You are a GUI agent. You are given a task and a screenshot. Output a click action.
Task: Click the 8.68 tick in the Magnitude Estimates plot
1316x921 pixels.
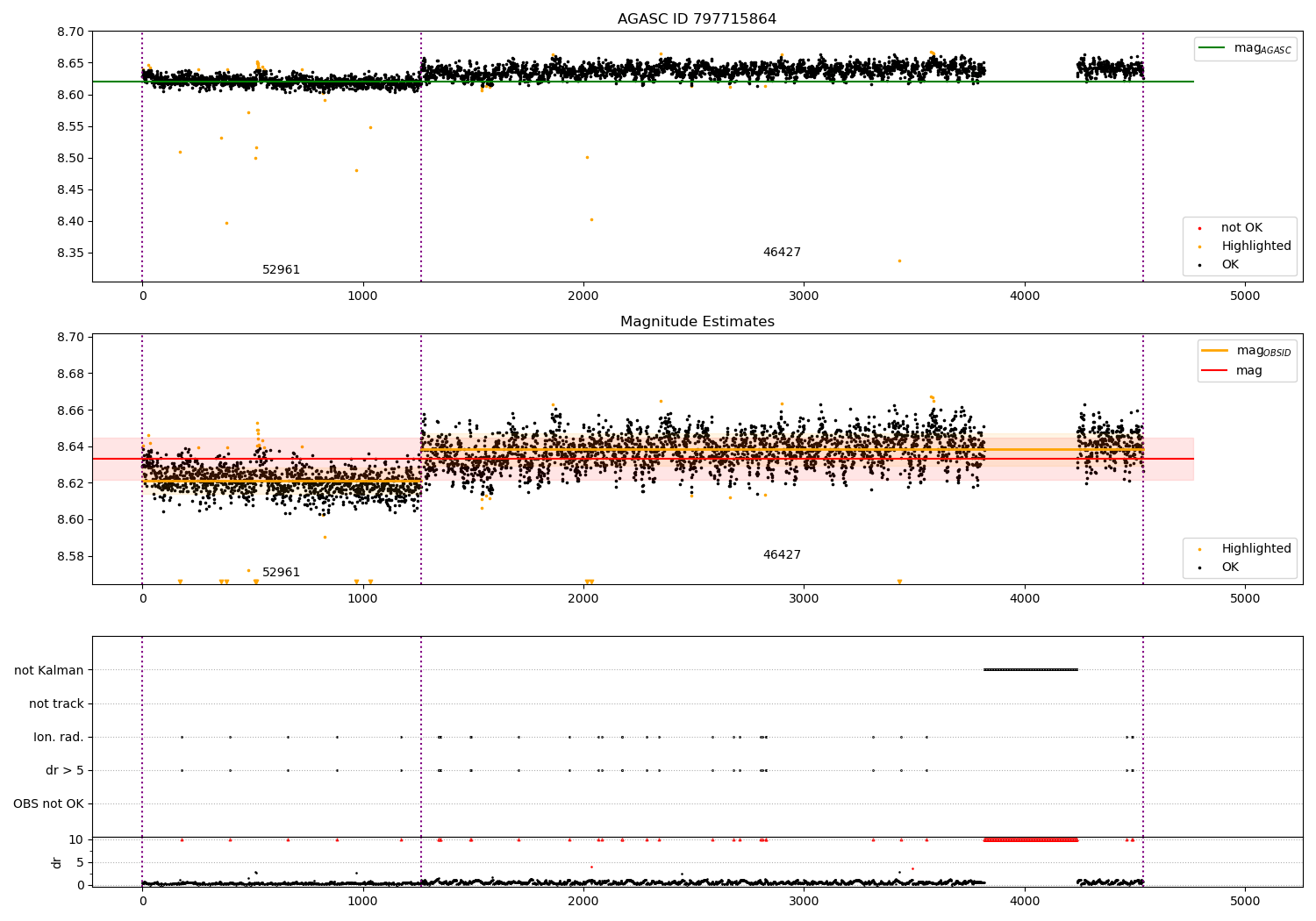coord(70,374)
